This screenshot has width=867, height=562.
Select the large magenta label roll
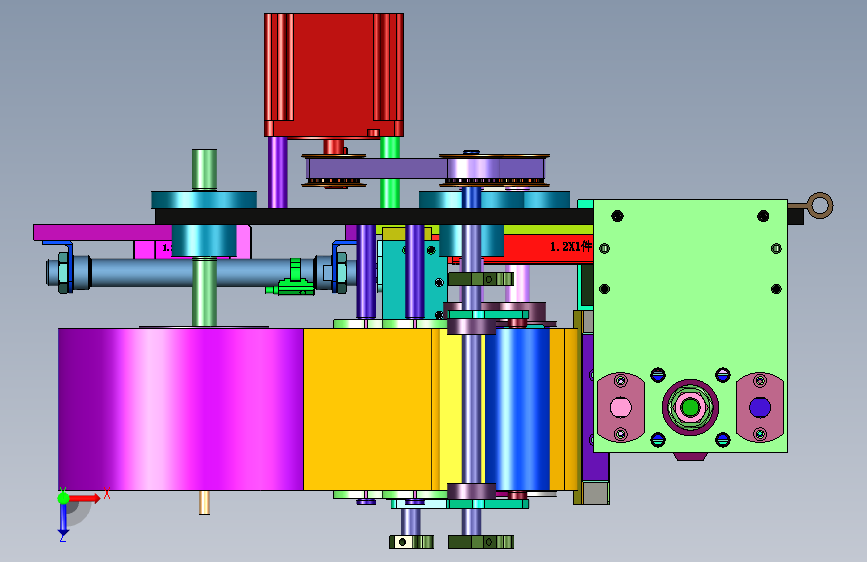(181, 409)
